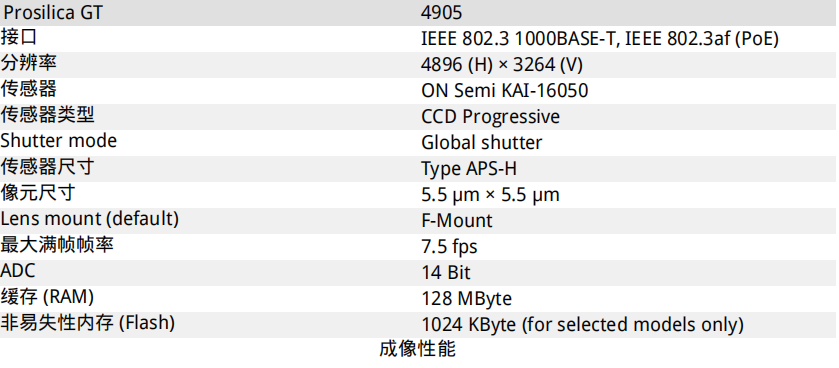Select the model number 4905

coord(441,12)
